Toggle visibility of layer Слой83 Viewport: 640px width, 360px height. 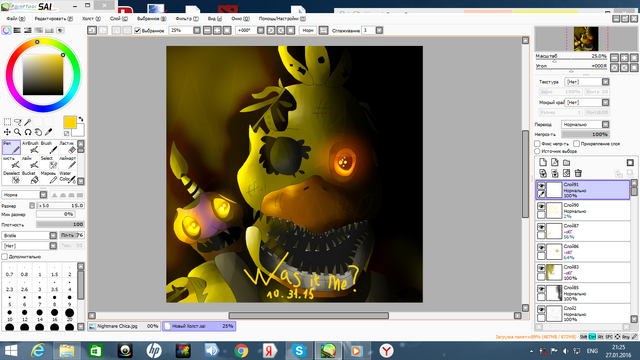541,268
